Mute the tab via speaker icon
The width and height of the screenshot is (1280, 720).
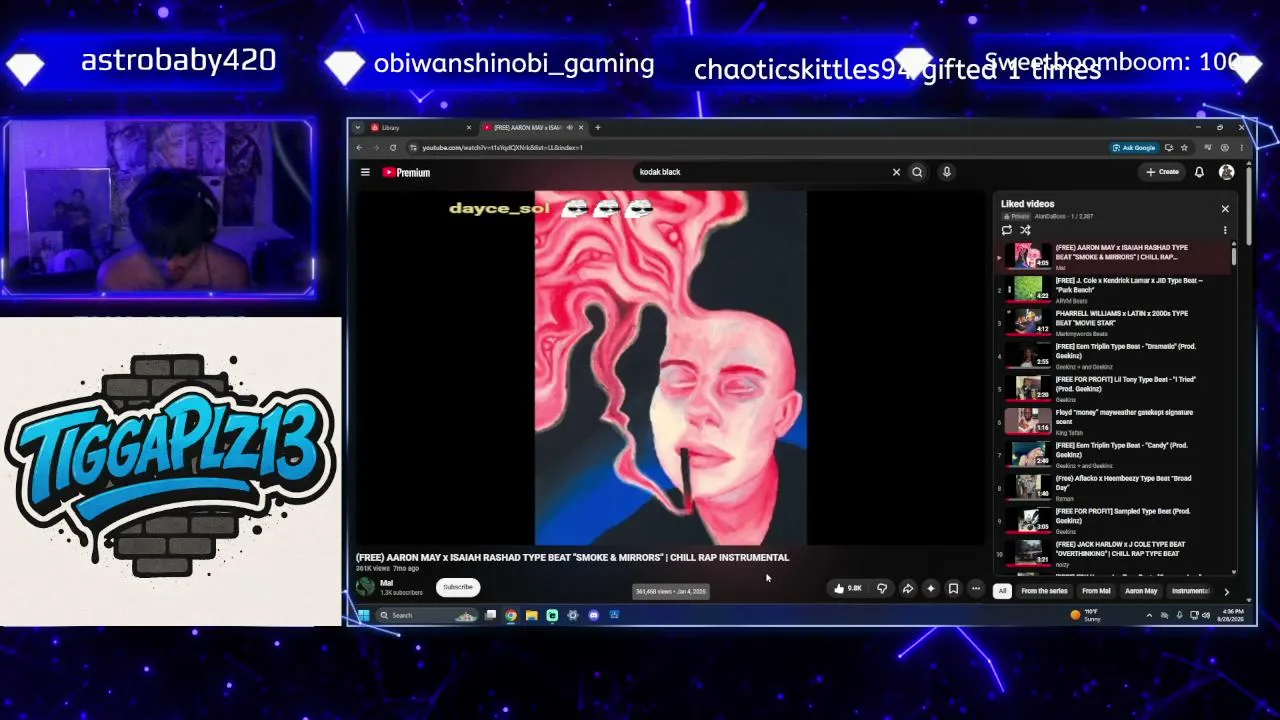[570, 127]
